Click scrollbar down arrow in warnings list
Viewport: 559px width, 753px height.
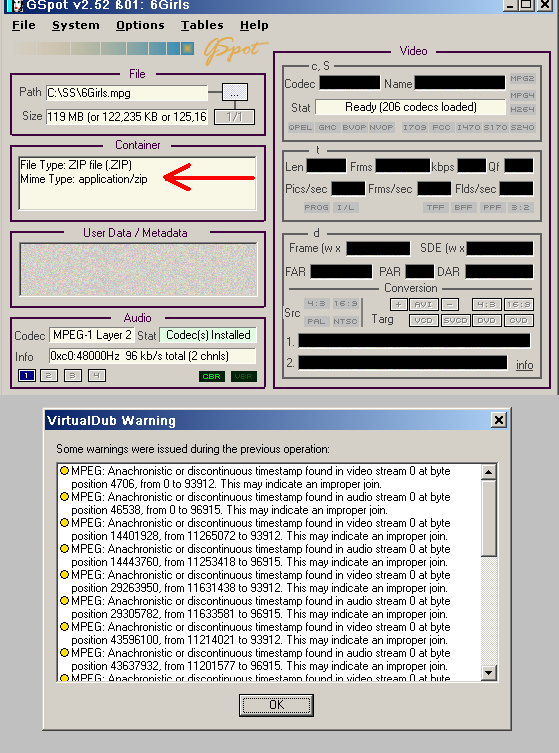point(488,673)
